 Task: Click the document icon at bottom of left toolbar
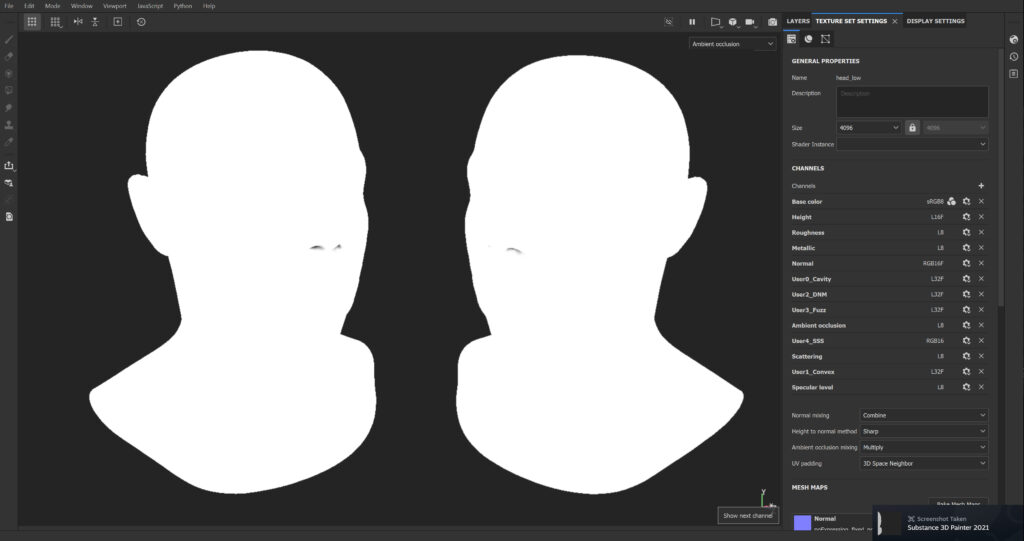click(x=9, y=216)
